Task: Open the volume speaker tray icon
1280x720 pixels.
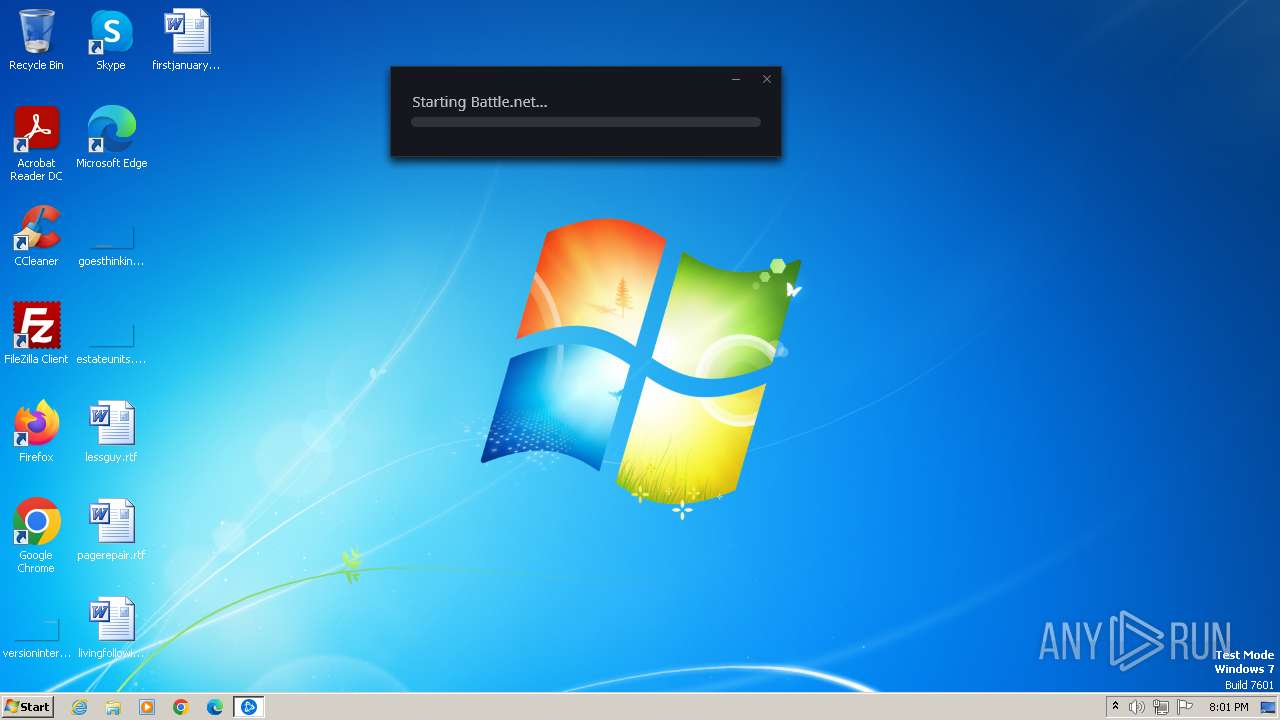Action: [1137, 707]
